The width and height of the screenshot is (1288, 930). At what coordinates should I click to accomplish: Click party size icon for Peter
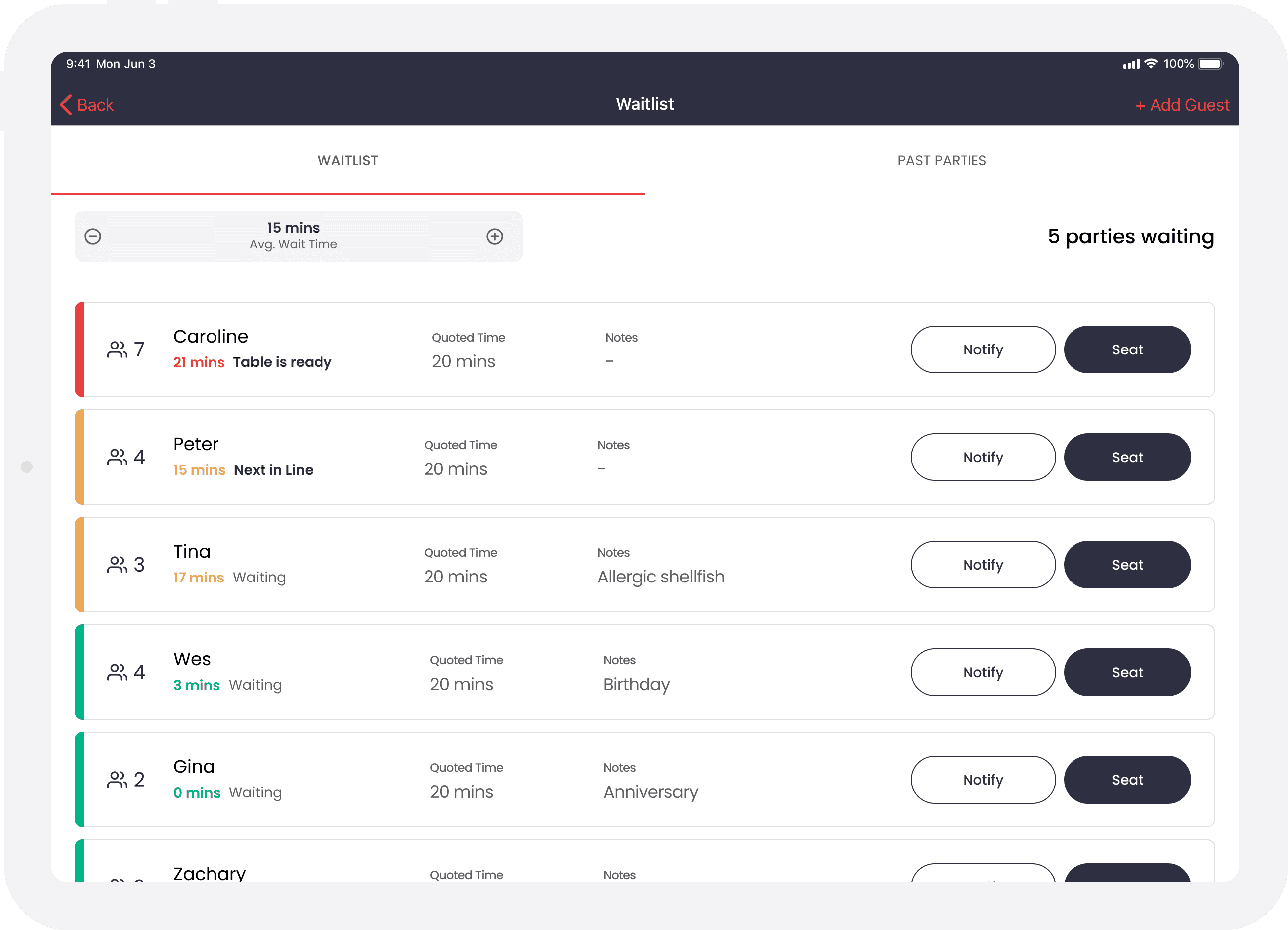117,458
